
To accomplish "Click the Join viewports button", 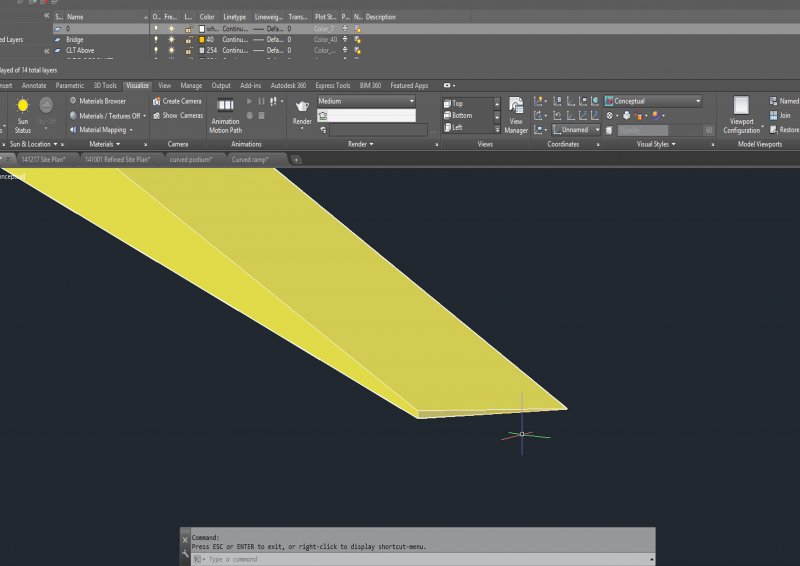I will tap(783, 115).
